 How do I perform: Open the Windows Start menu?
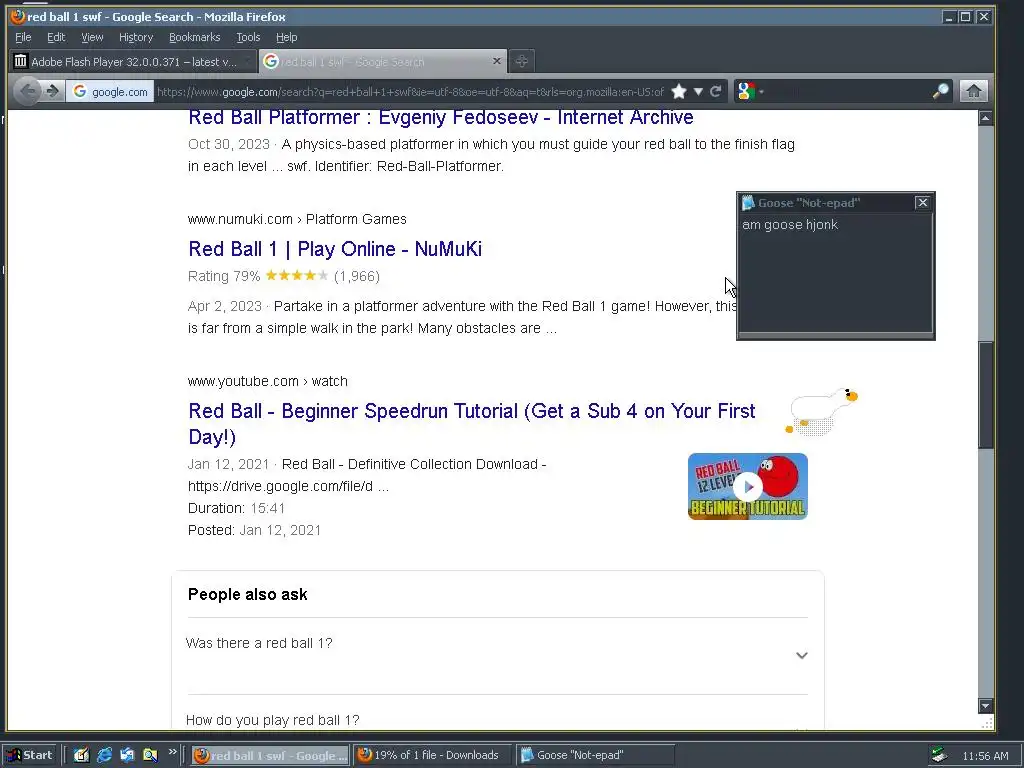tap(30, 755)
